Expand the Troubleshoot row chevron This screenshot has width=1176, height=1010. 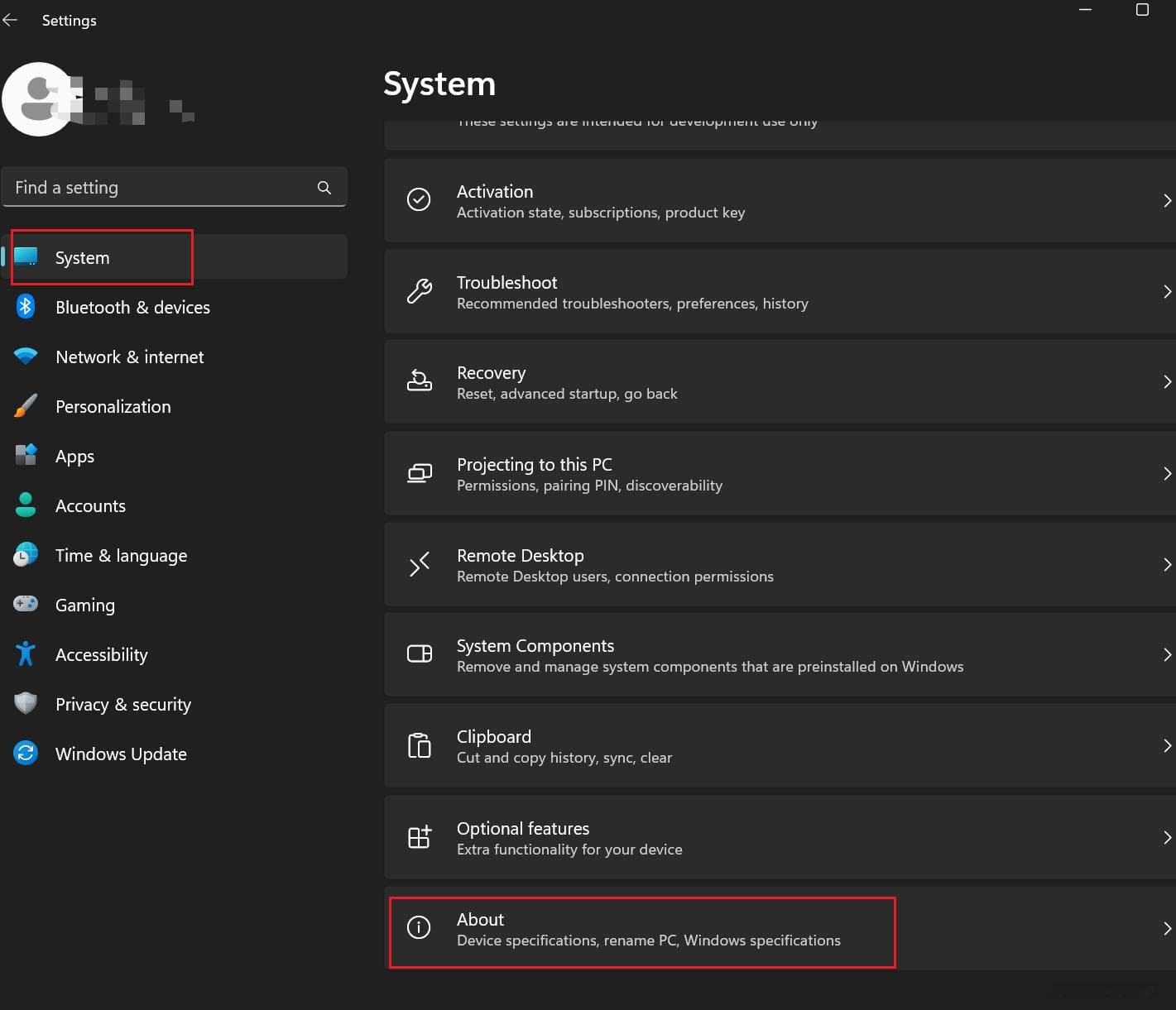coord(1167,291)
